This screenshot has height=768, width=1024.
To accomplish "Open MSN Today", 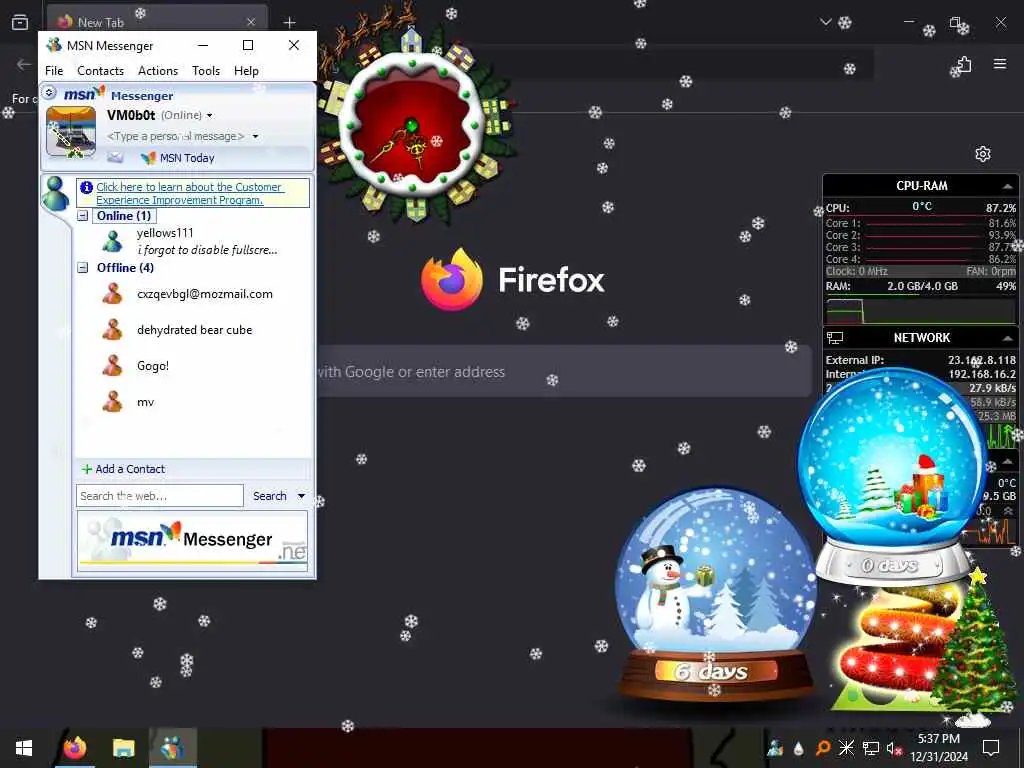I will tap(187, 158).
